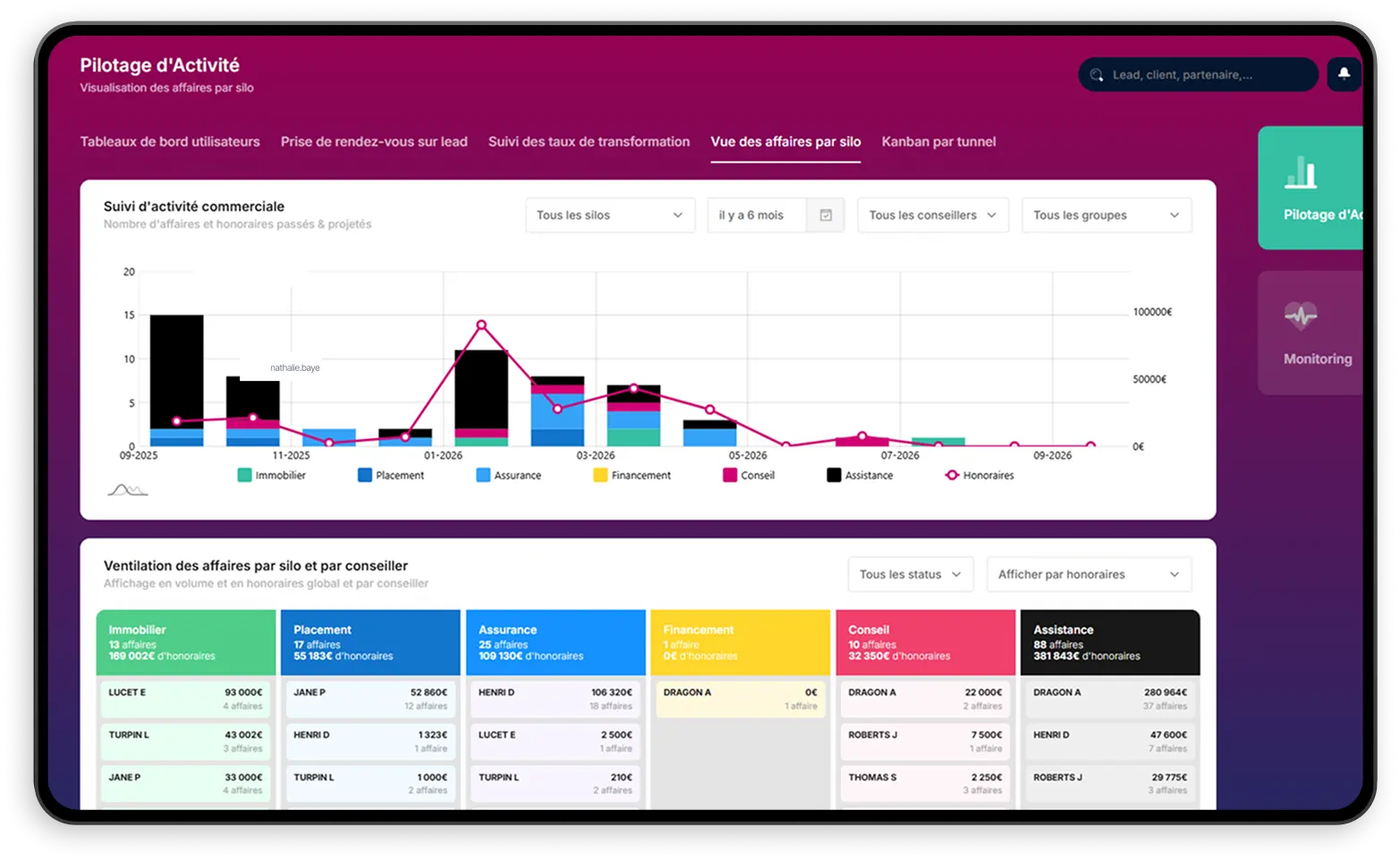Select HENRI D's card under Assurance
The image size is (1400, 861).
pyautogui.click(x=555, y=698)
